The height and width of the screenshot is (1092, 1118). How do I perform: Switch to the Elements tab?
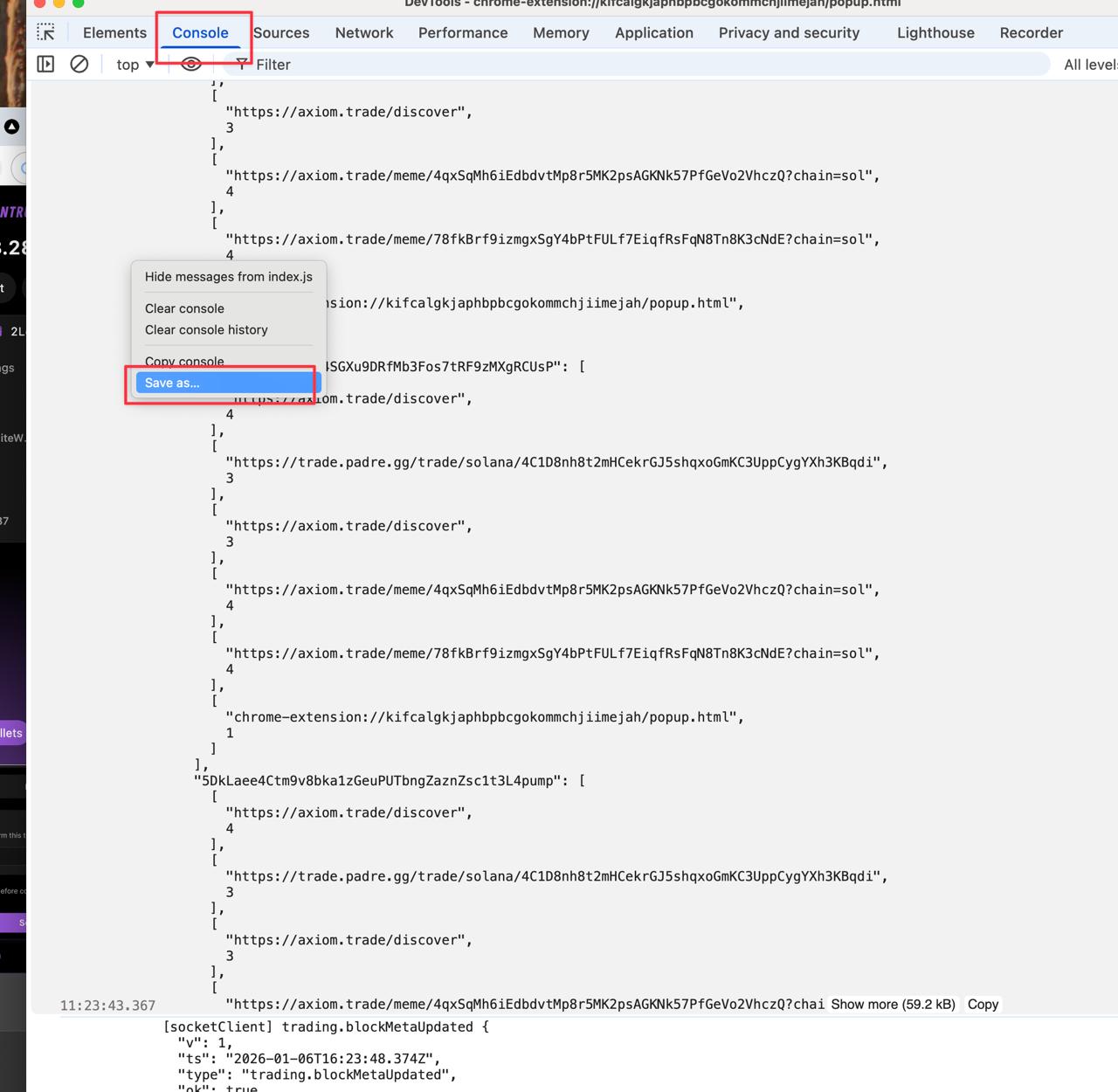tap(114, 32)
